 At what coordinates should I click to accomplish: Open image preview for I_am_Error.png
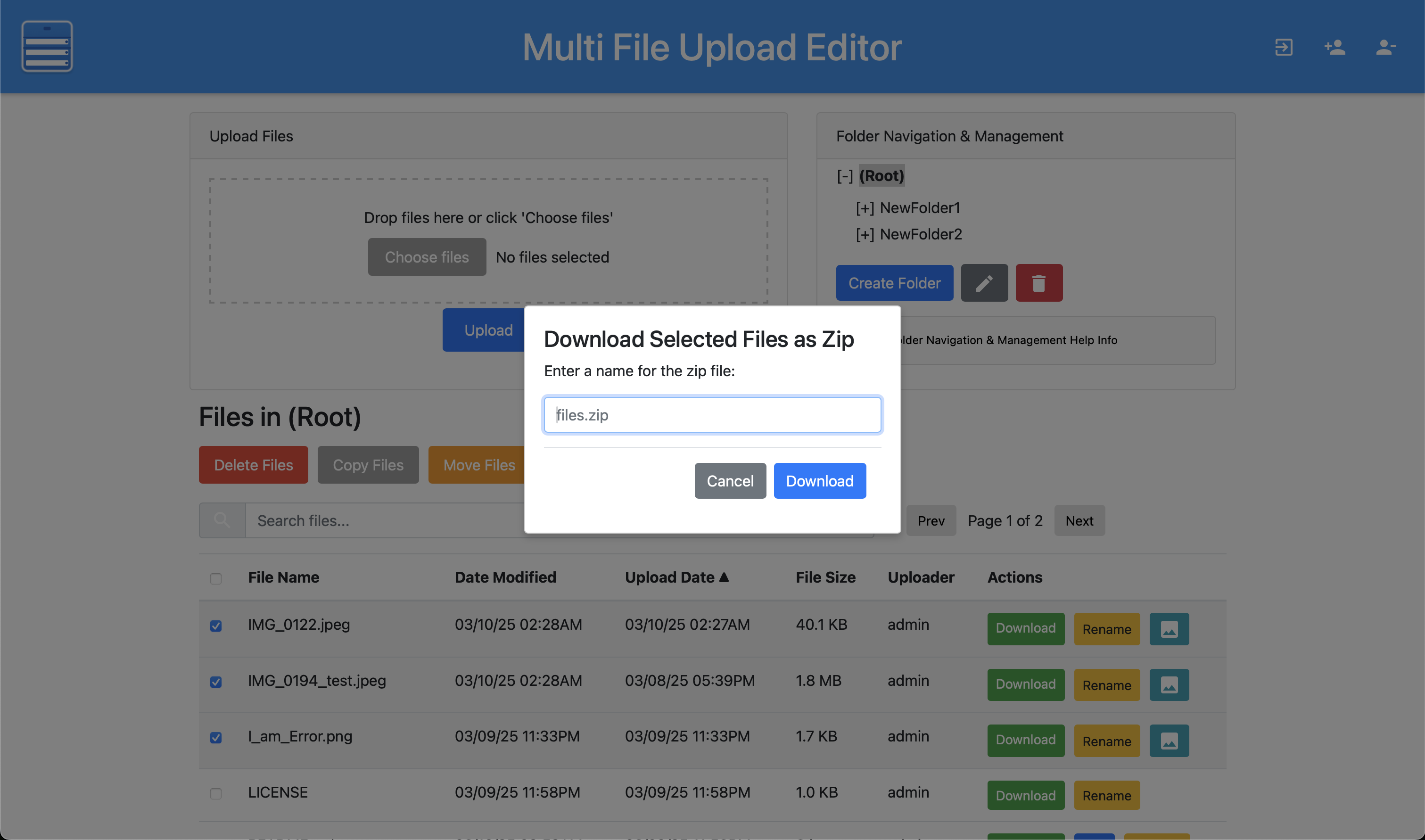click(1169, 741)
